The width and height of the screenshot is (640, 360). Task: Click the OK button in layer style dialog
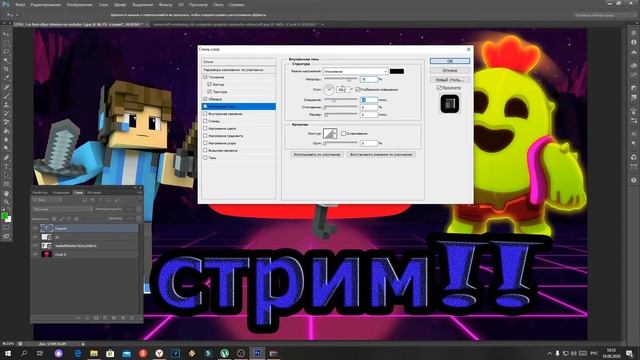click(x=449, y=61)
